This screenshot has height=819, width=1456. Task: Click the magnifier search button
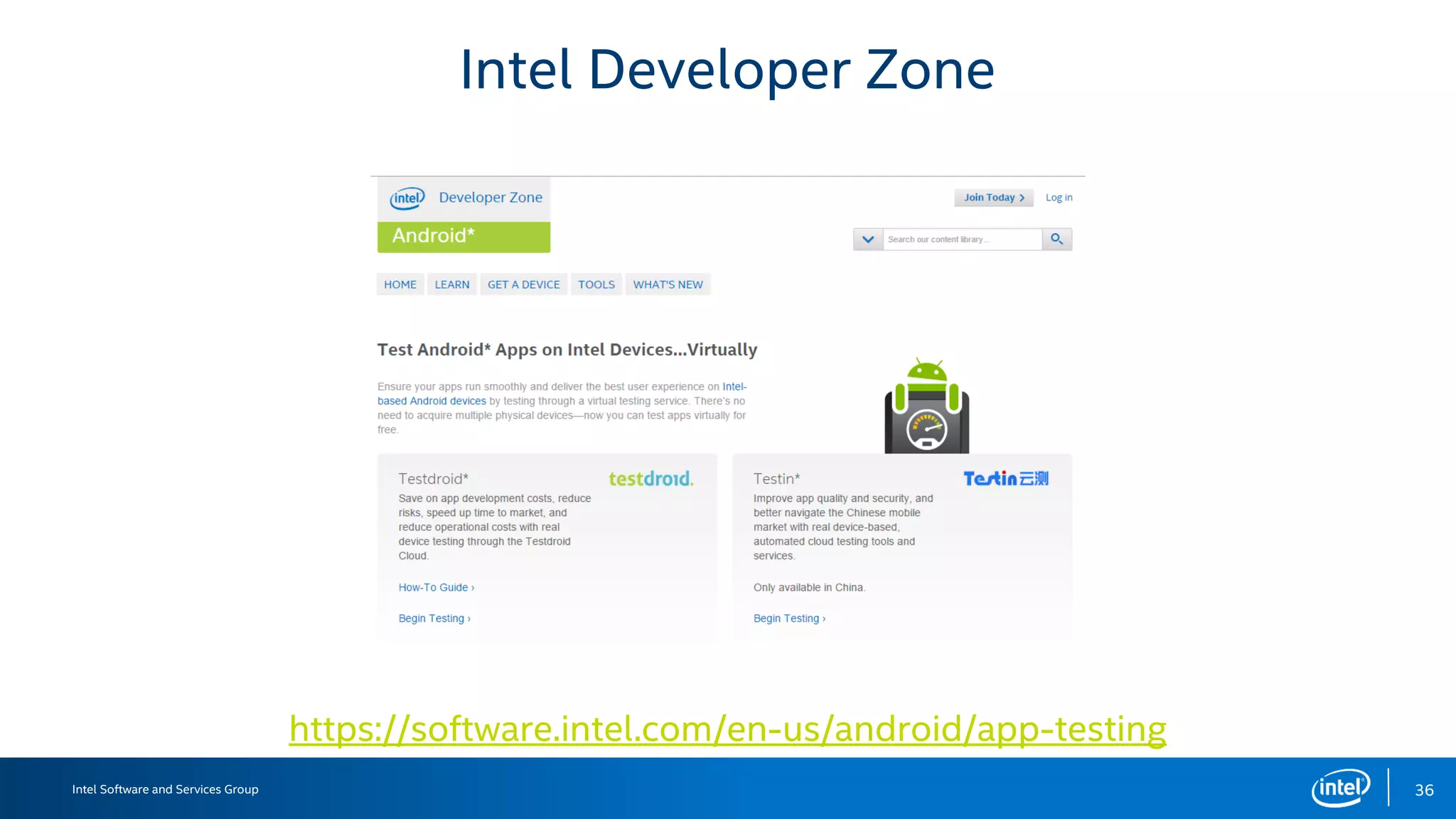(x=1057, y=240)
